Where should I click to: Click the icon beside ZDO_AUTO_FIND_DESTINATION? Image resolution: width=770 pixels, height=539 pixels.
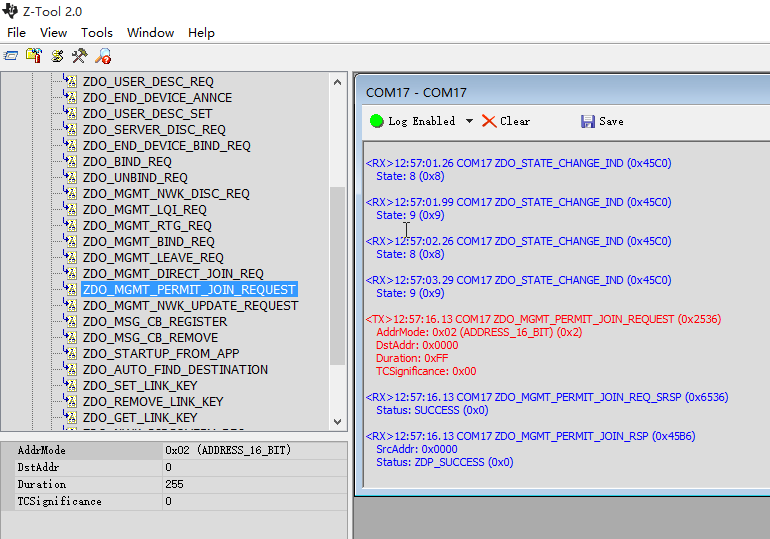point(71,369)
